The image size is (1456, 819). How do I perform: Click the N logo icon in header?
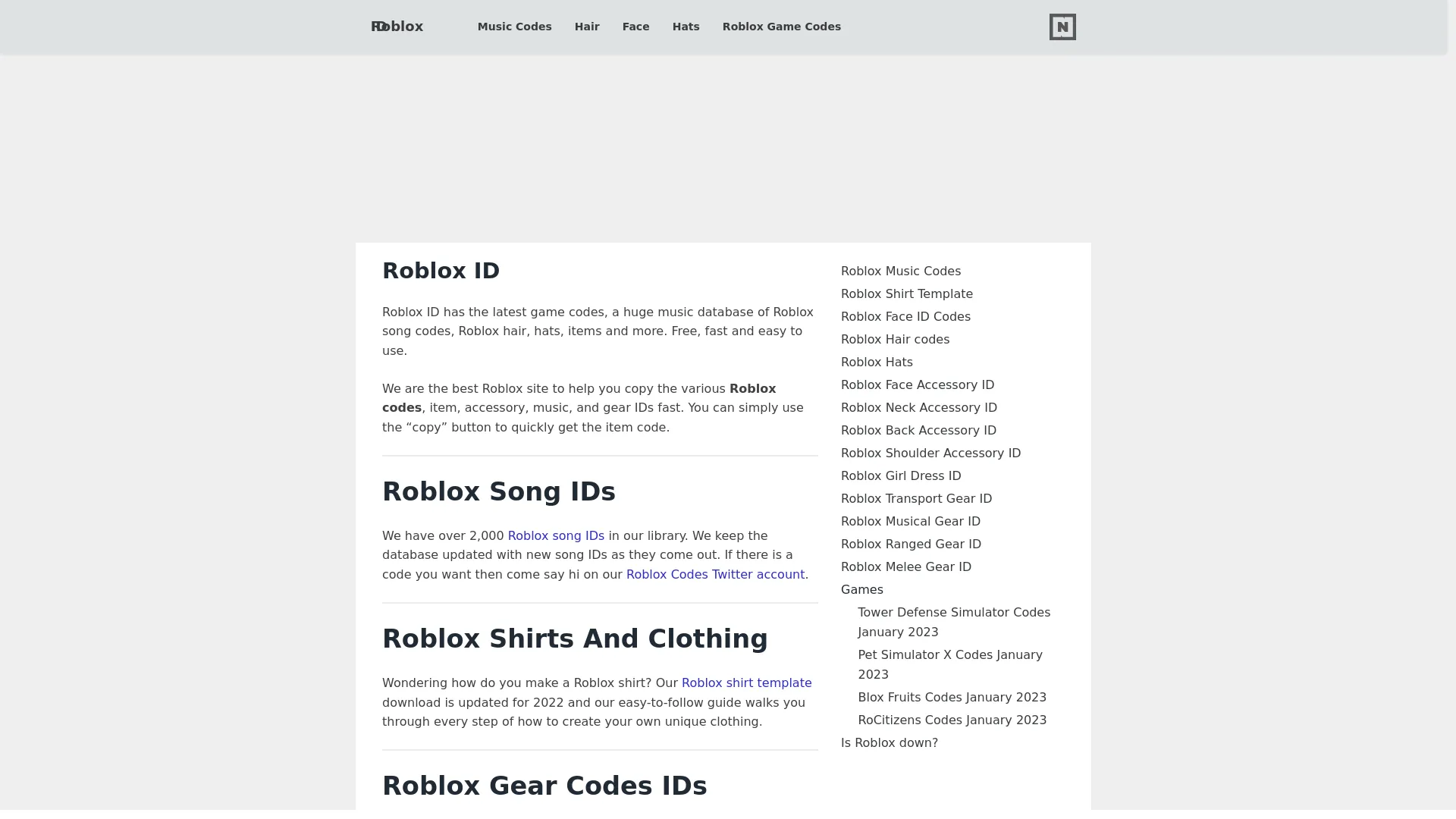(1062, 27)
